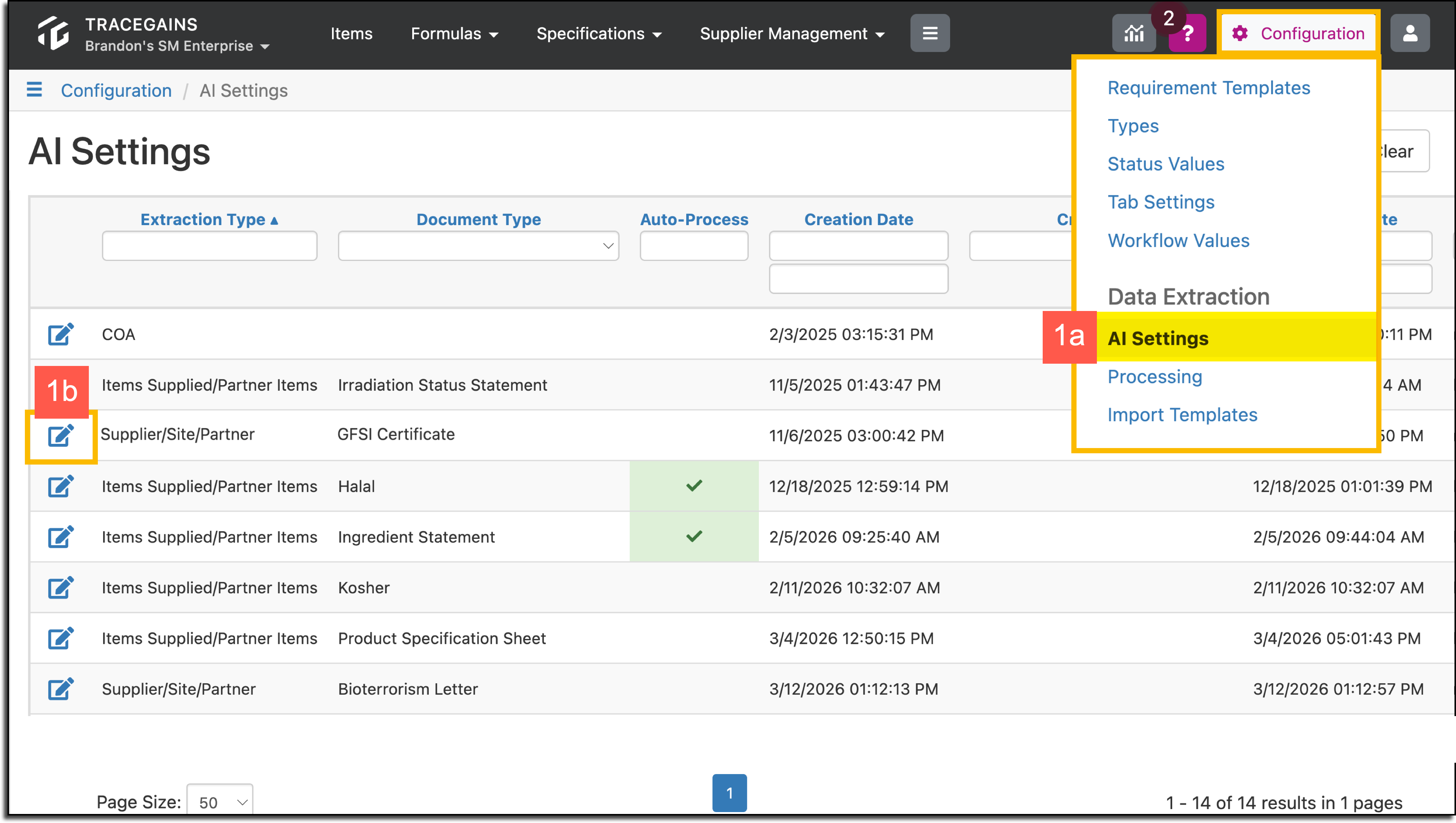Click the Kosher document type cell

(363, 587)
